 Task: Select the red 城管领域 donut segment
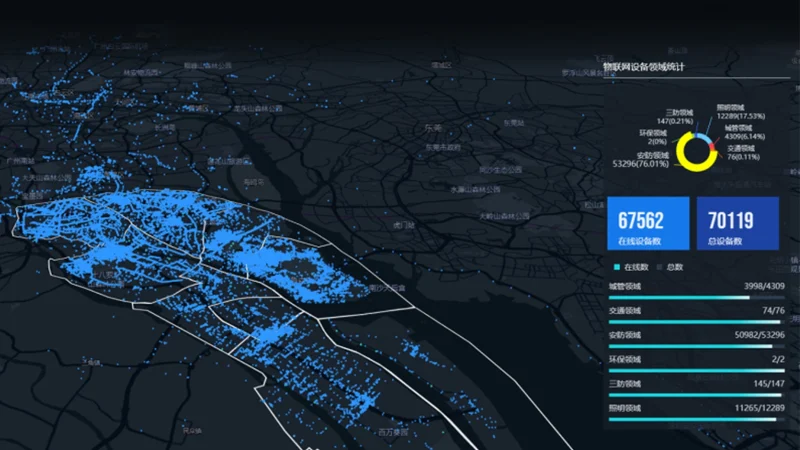click(x=712, y=147)
